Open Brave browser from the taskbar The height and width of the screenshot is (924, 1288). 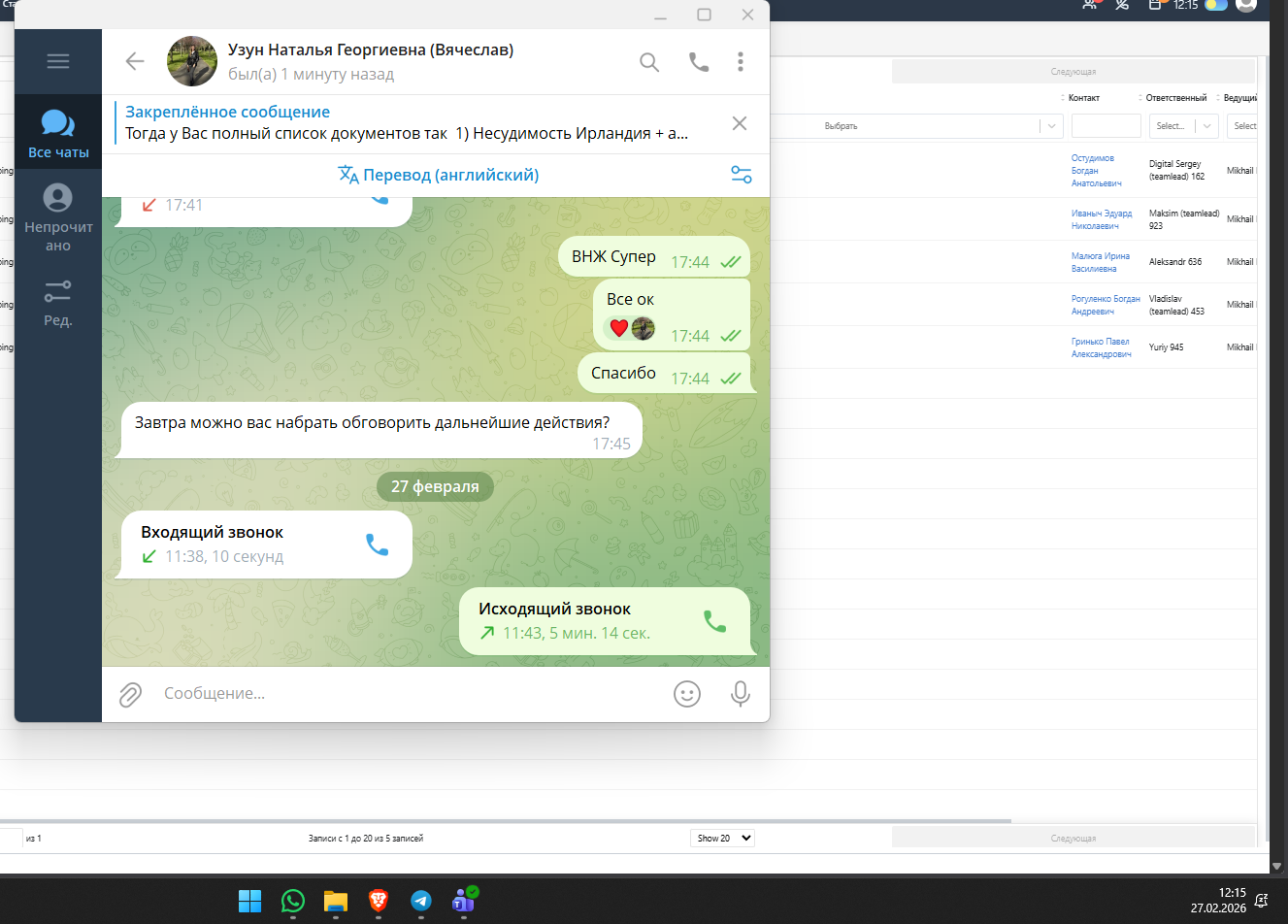pos(379,902)
